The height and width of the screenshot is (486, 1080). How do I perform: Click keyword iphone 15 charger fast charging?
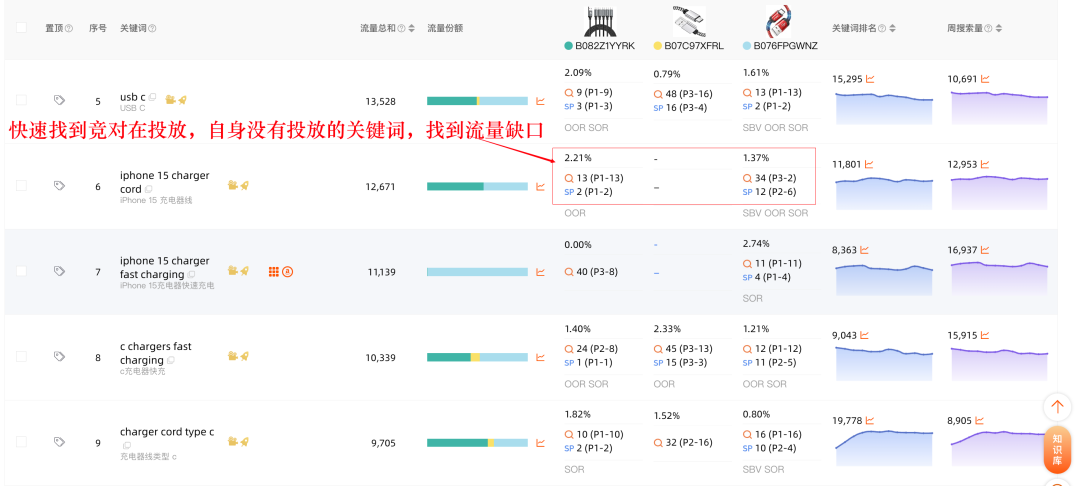(x=165, y=267)
